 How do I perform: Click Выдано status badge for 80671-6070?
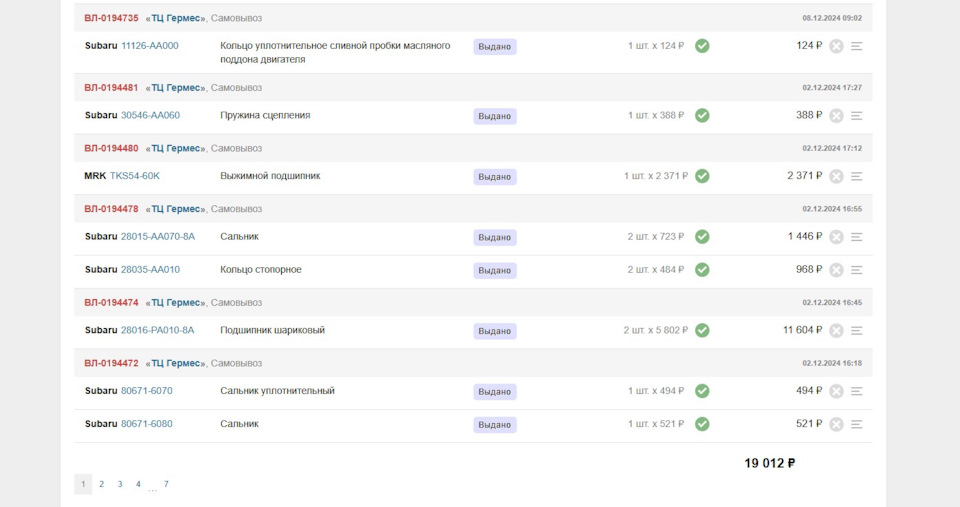click(x=494, y=392)
